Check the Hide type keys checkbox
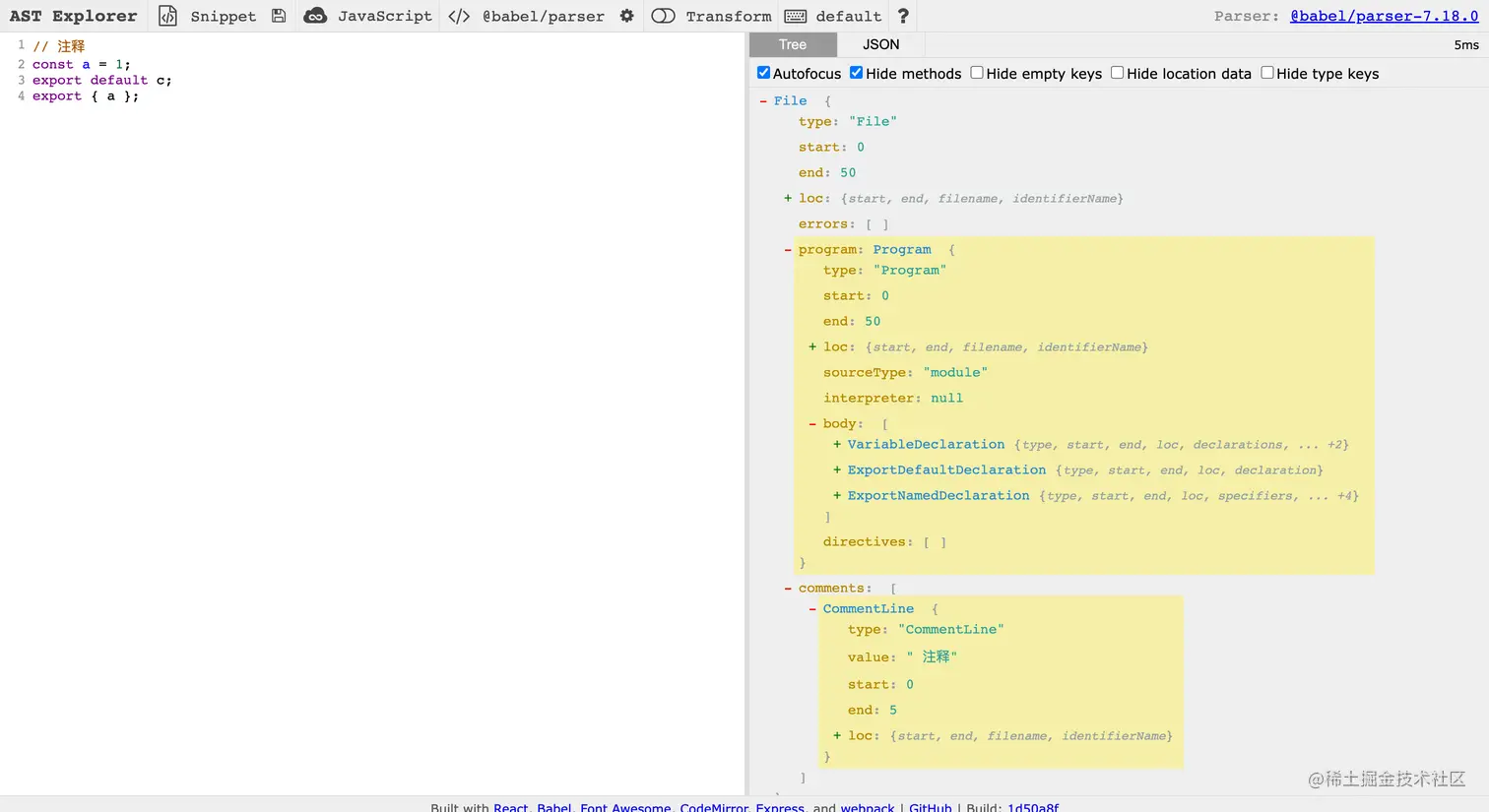The width and height of the screenshot is (1489, 812). [1267, 73]
